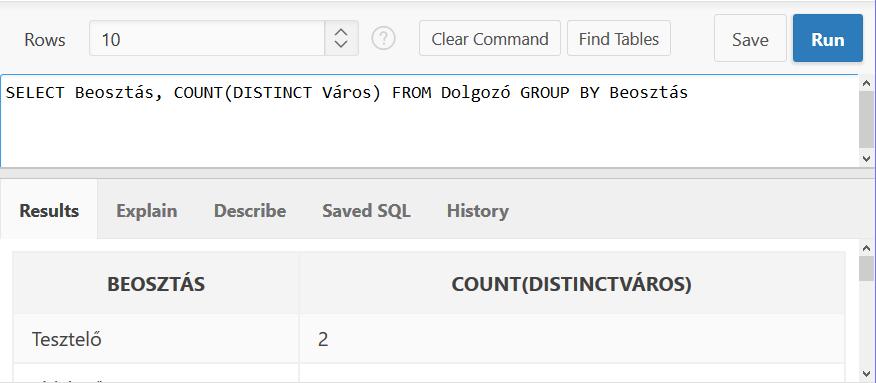Click the results pane scrollbar up arrow
The width and height of the screenshot is (876, 383).
pyautogui.click(x=867, y=248)
